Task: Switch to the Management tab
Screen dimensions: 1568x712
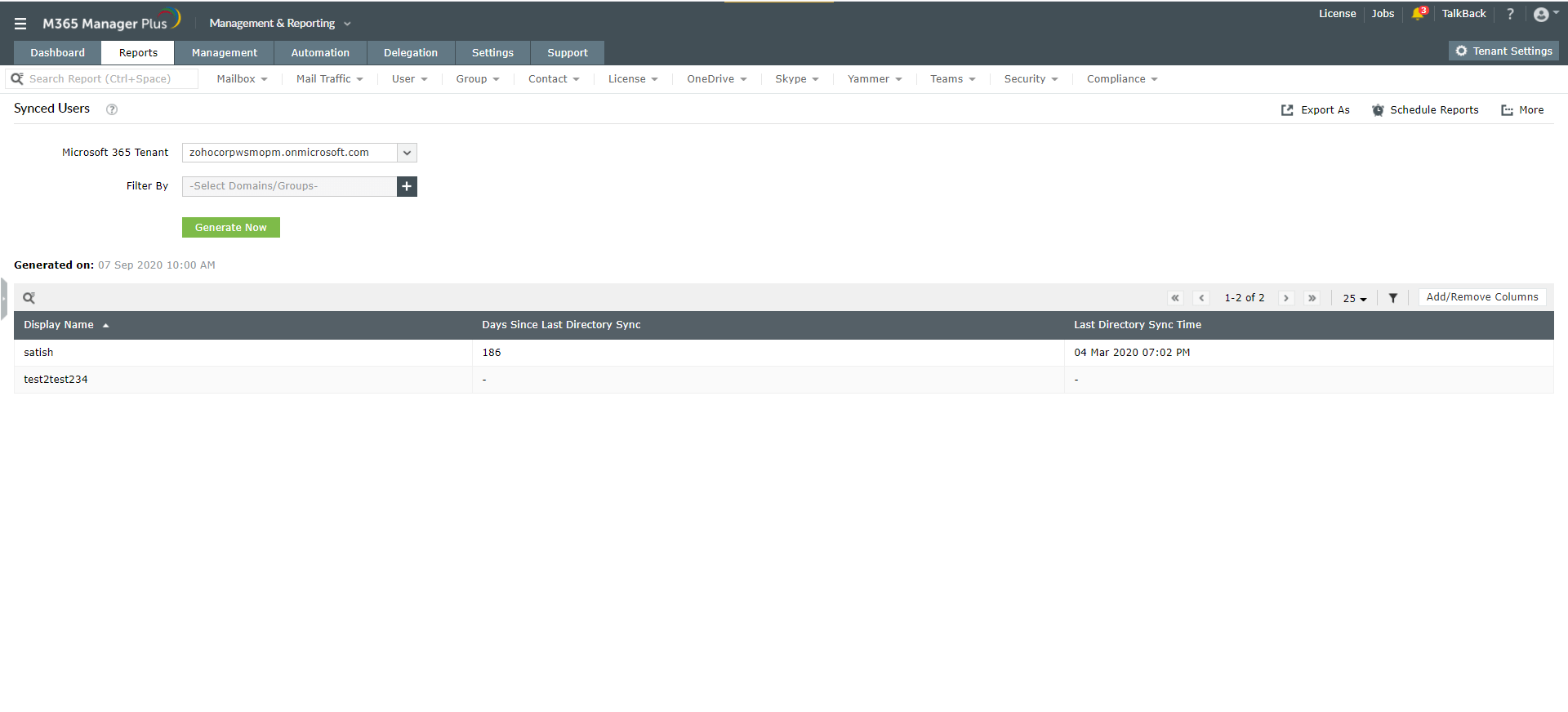Action: pos(225,53)
